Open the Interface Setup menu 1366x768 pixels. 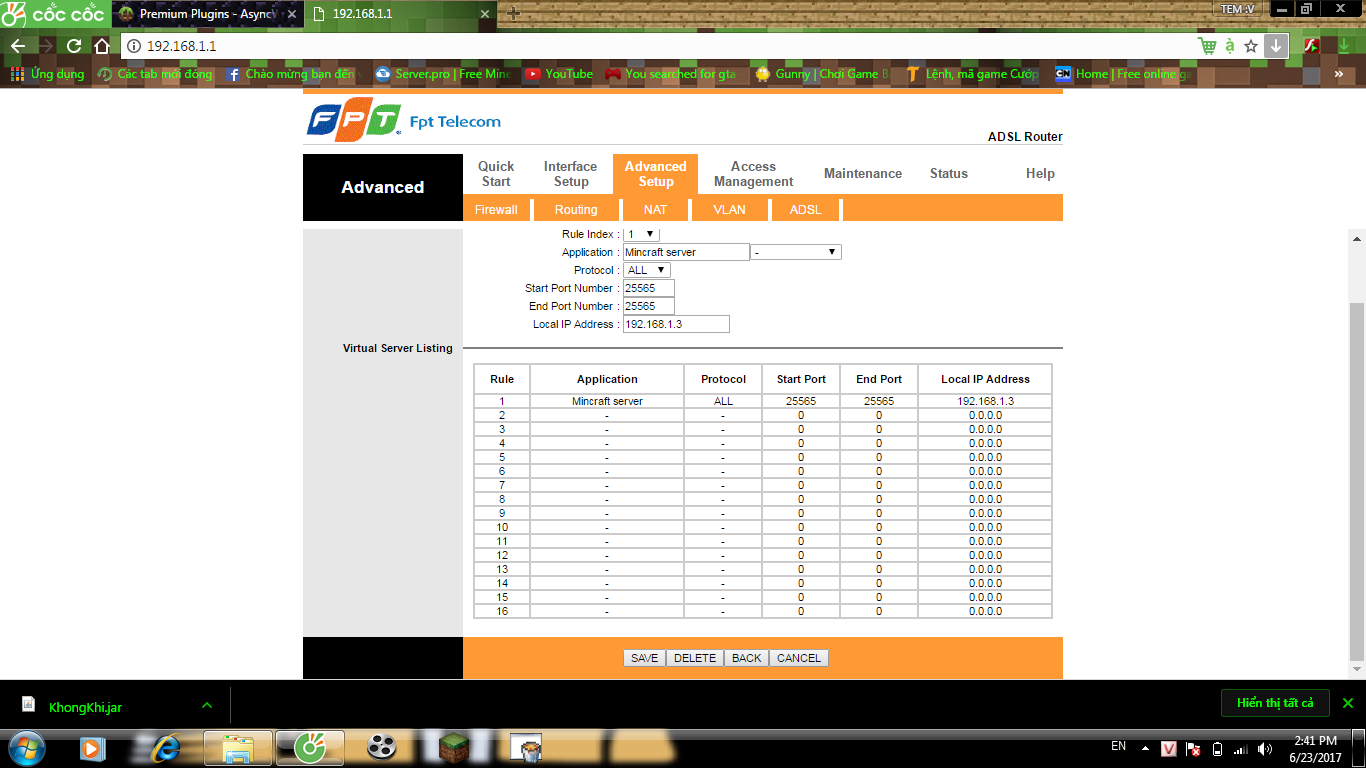(x=571, y=174)
